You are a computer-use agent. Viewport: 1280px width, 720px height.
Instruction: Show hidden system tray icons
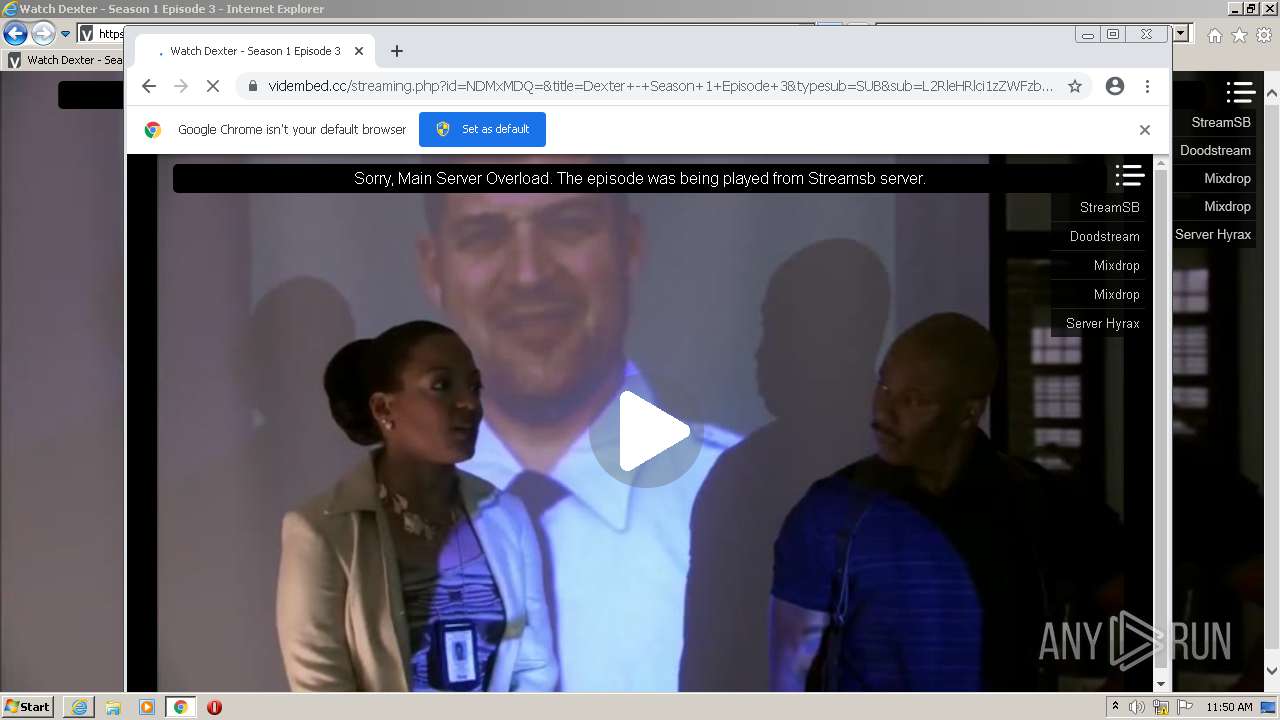coord(1116,706)
